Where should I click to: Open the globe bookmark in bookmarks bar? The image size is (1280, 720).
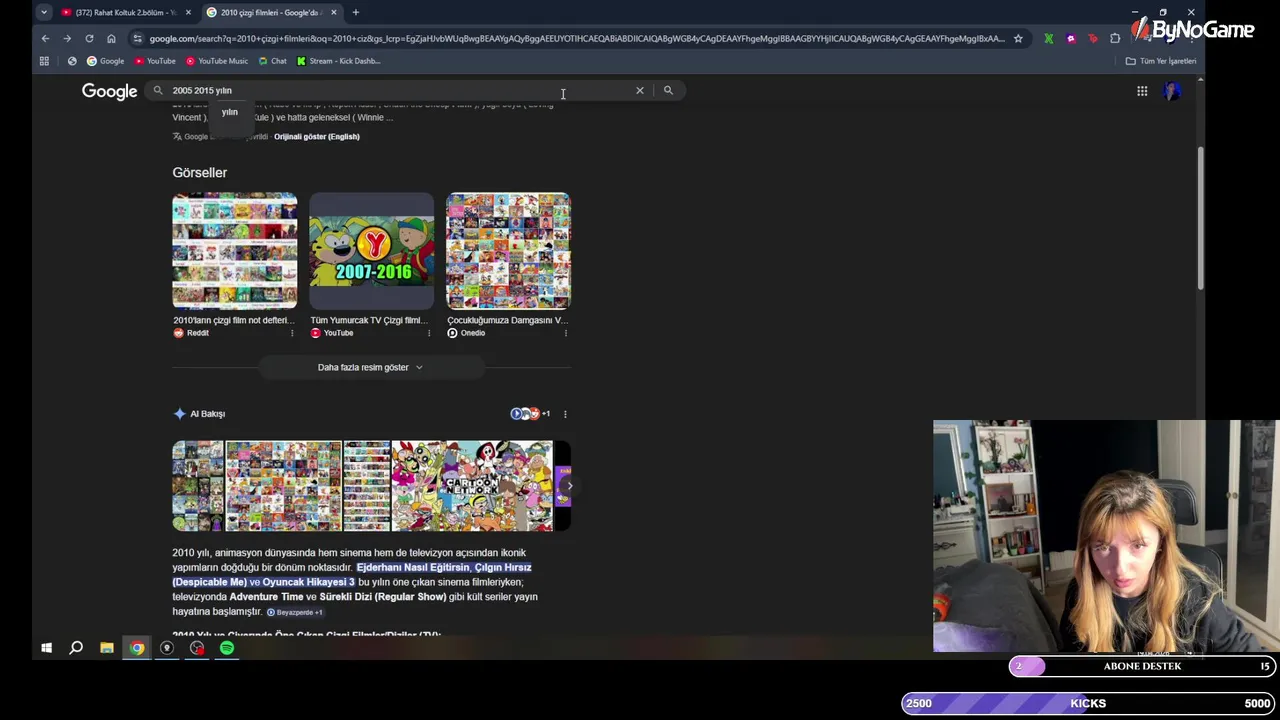pyautogui.click(x=72, y=61)
